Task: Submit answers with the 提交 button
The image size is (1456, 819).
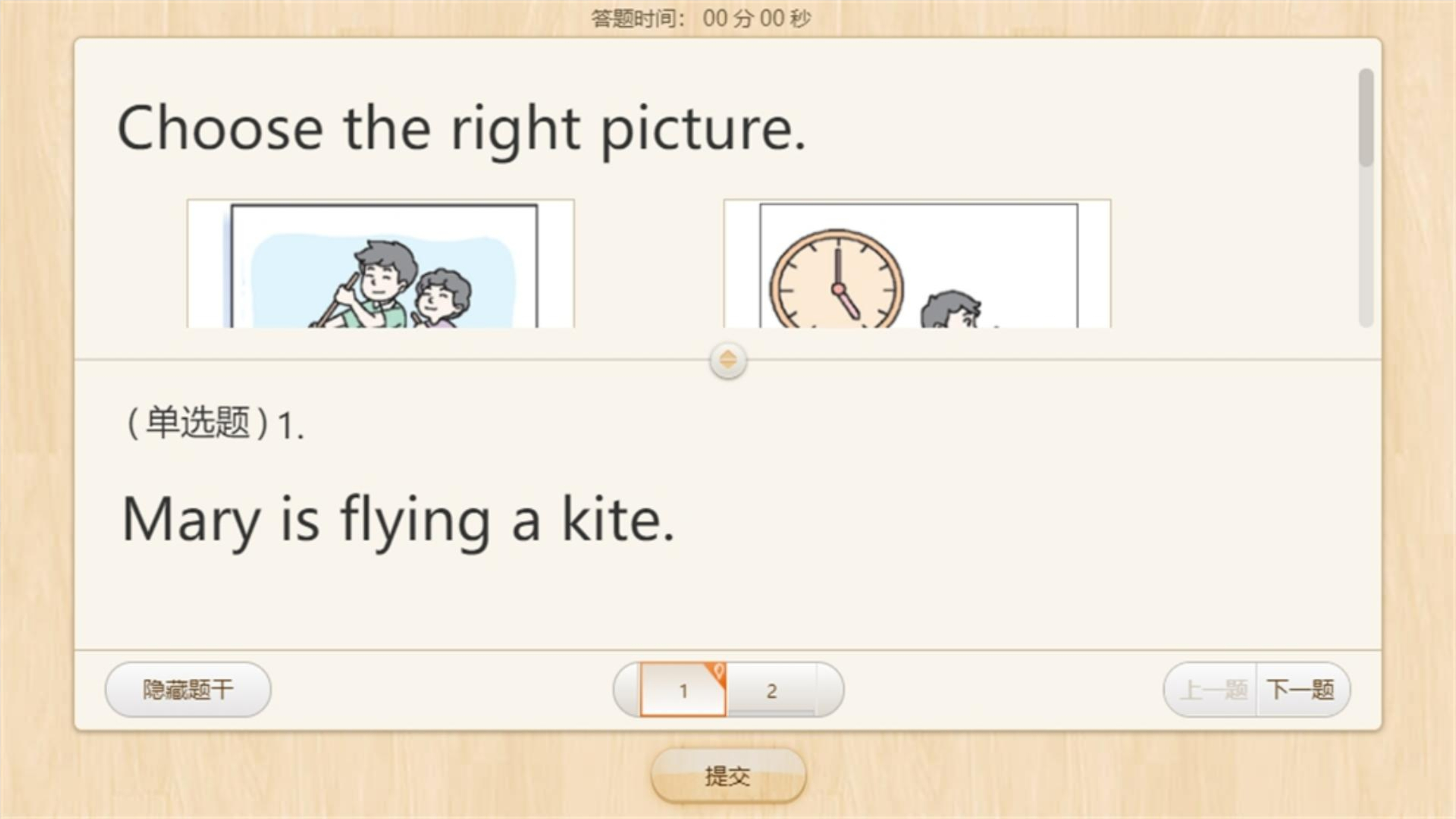Action: click(x=728, y=776)
